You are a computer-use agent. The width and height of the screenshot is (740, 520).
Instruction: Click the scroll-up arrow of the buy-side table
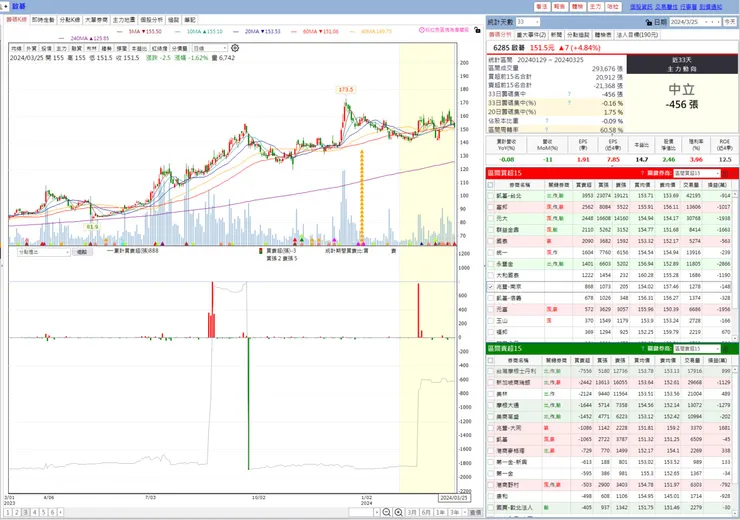(x=734, y=194)
